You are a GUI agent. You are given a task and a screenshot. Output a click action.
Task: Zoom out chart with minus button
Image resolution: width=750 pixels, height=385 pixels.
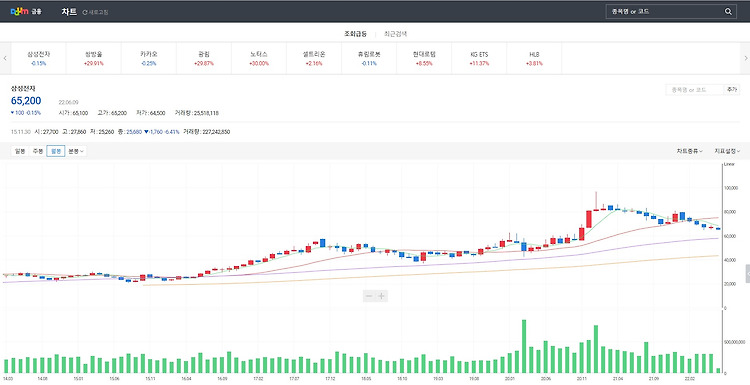(369, 296)
